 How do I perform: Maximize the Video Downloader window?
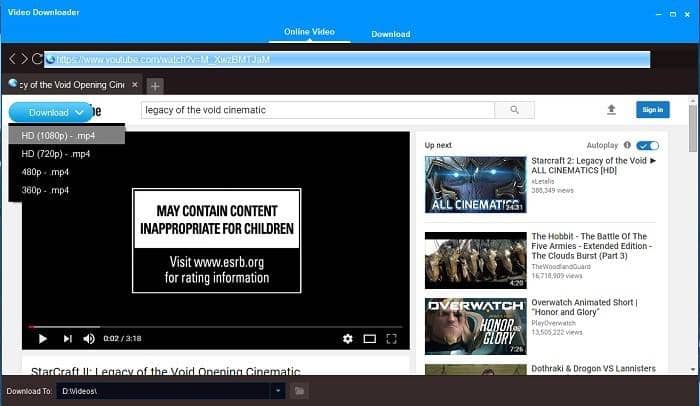(673, 14)
